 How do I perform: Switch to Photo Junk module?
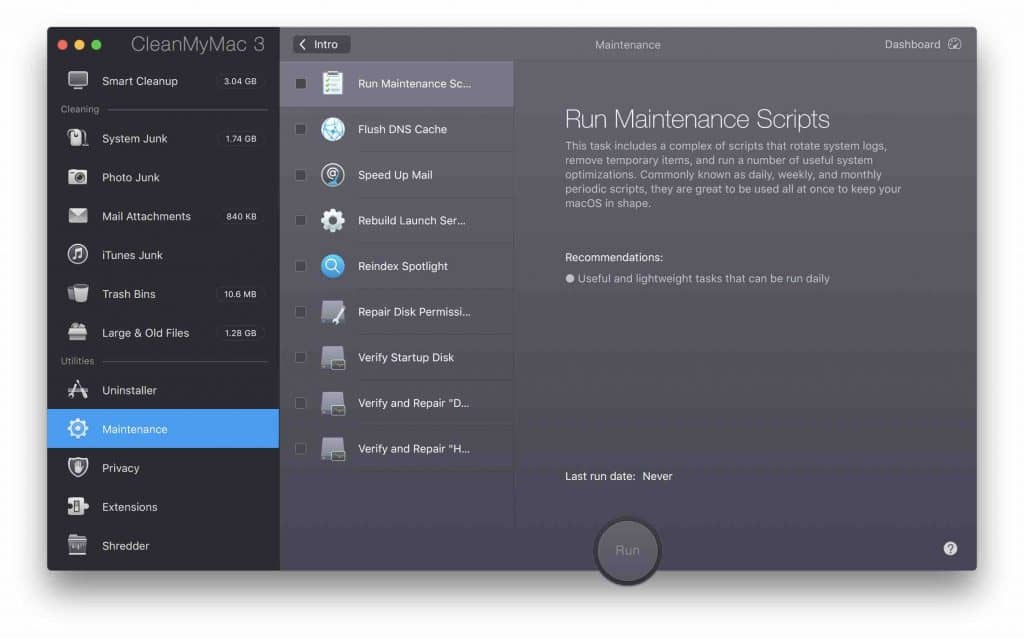(x=163, y=177)
